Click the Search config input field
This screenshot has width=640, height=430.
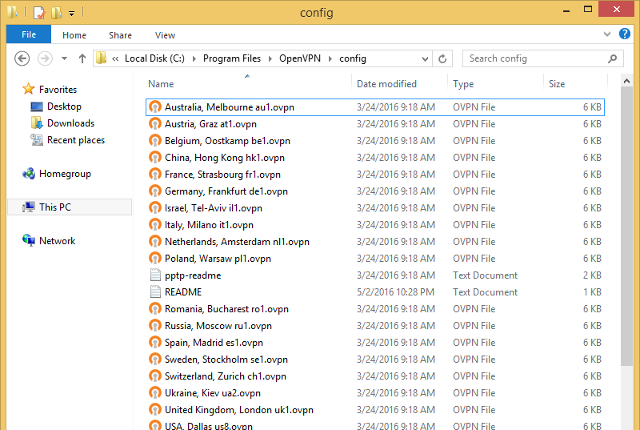click(x=535, y=59)
